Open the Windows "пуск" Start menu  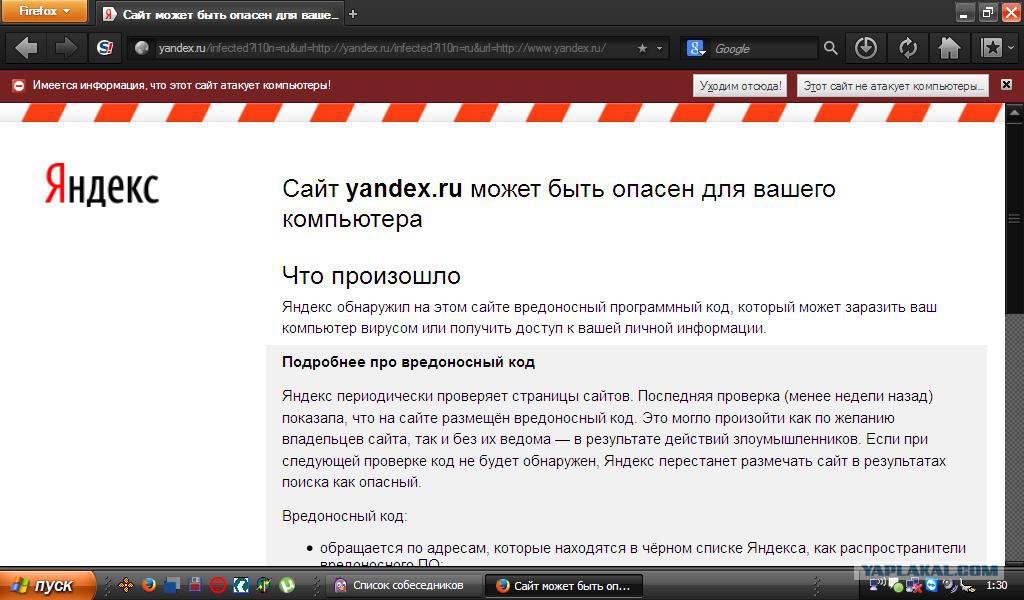coord(47,585)
